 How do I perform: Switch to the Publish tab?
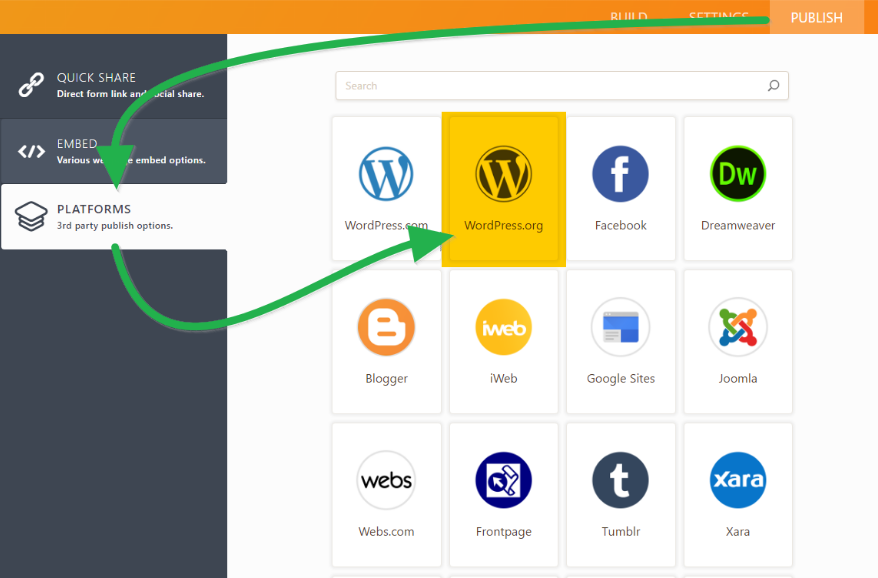(816, 18)
